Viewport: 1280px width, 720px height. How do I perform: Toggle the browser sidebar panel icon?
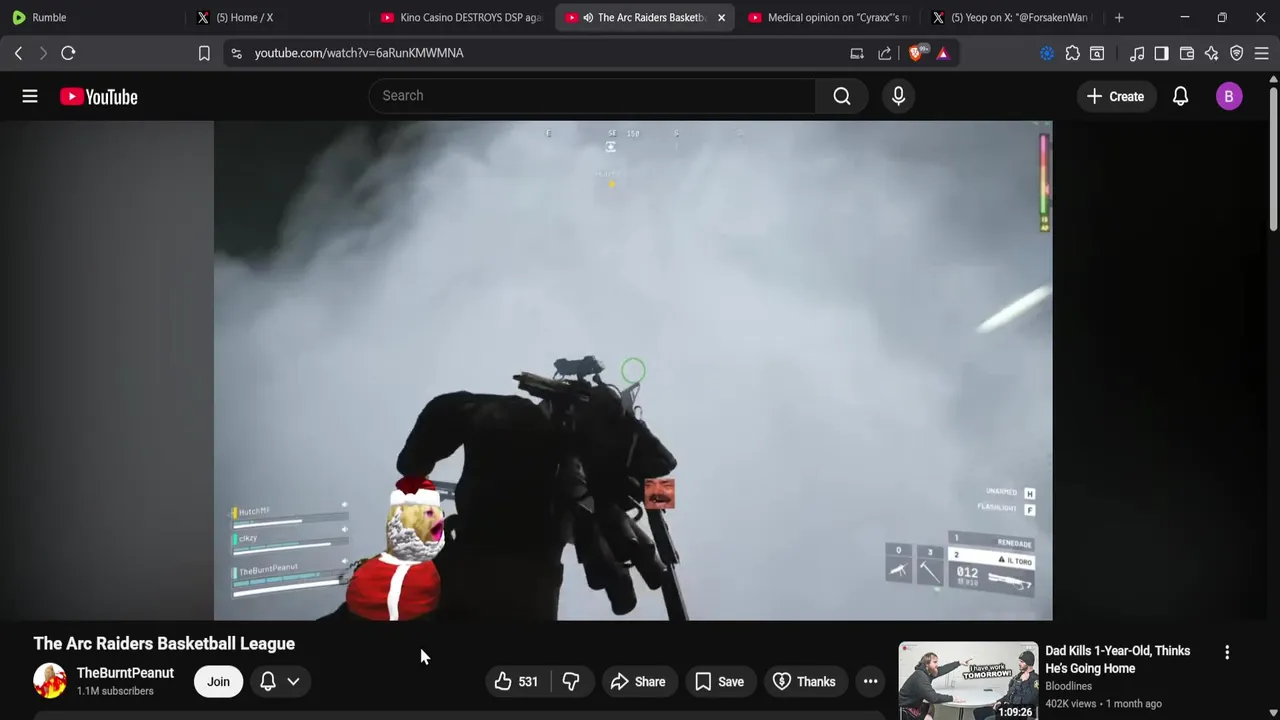pyautogui.click(x=1161, y=53)
